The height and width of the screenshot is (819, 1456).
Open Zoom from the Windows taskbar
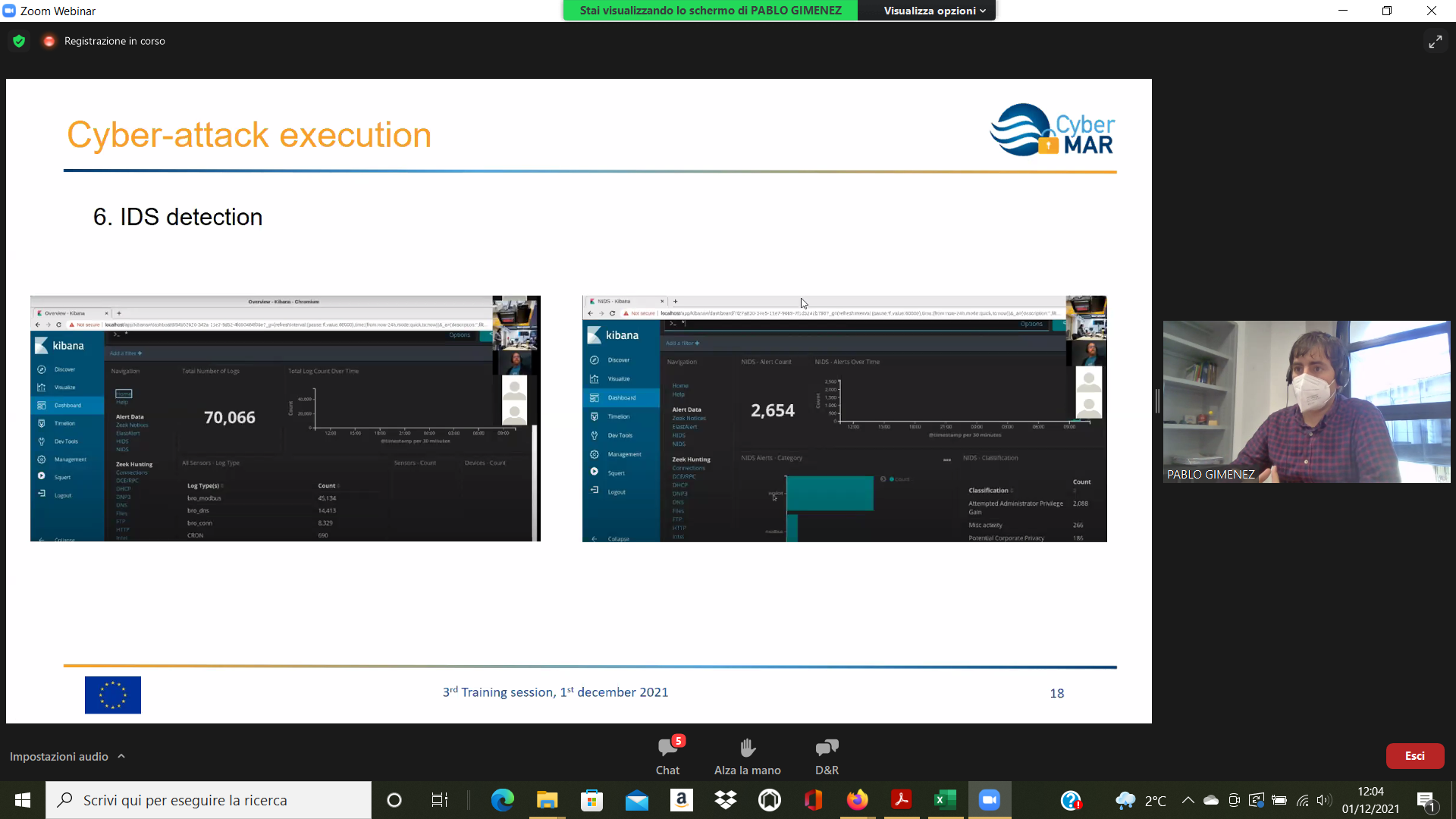(x=989, y=800)
